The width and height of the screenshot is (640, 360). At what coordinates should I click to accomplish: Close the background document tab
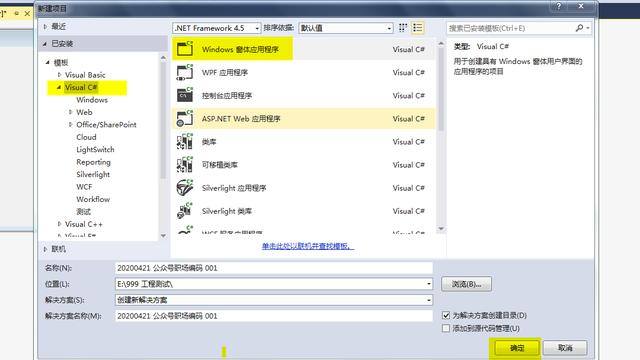[x=27, y=13]
